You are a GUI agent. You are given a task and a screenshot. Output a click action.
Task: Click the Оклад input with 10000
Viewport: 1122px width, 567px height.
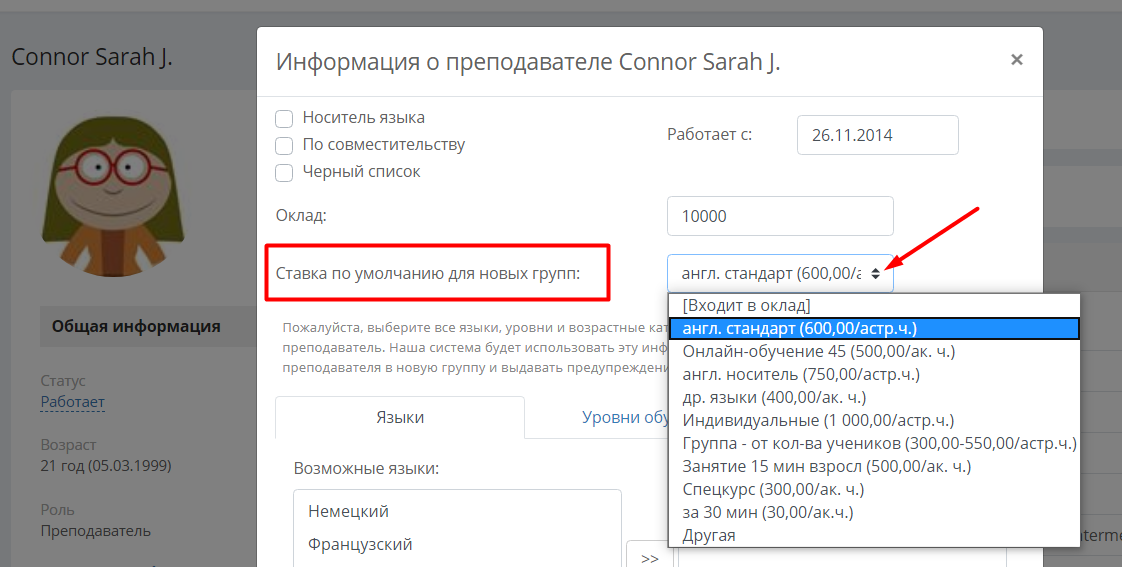tap(780, 215)
